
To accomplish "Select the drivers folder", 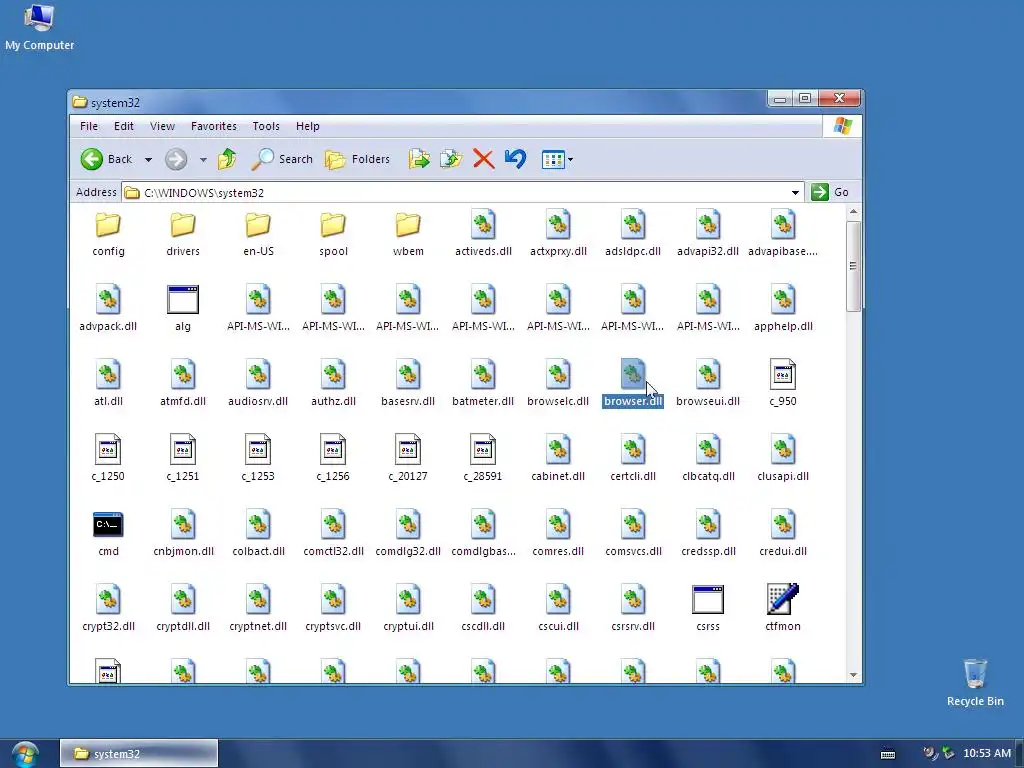I will 183,226.
